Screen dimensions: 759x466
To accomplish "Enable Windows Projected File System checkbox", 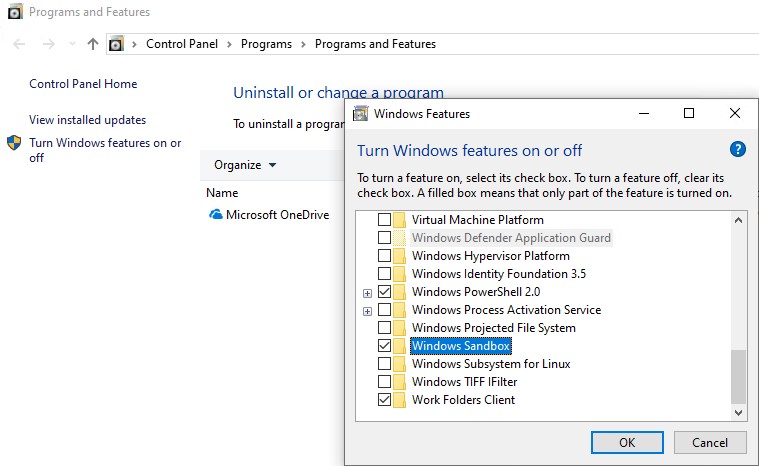I will (384, 328).
